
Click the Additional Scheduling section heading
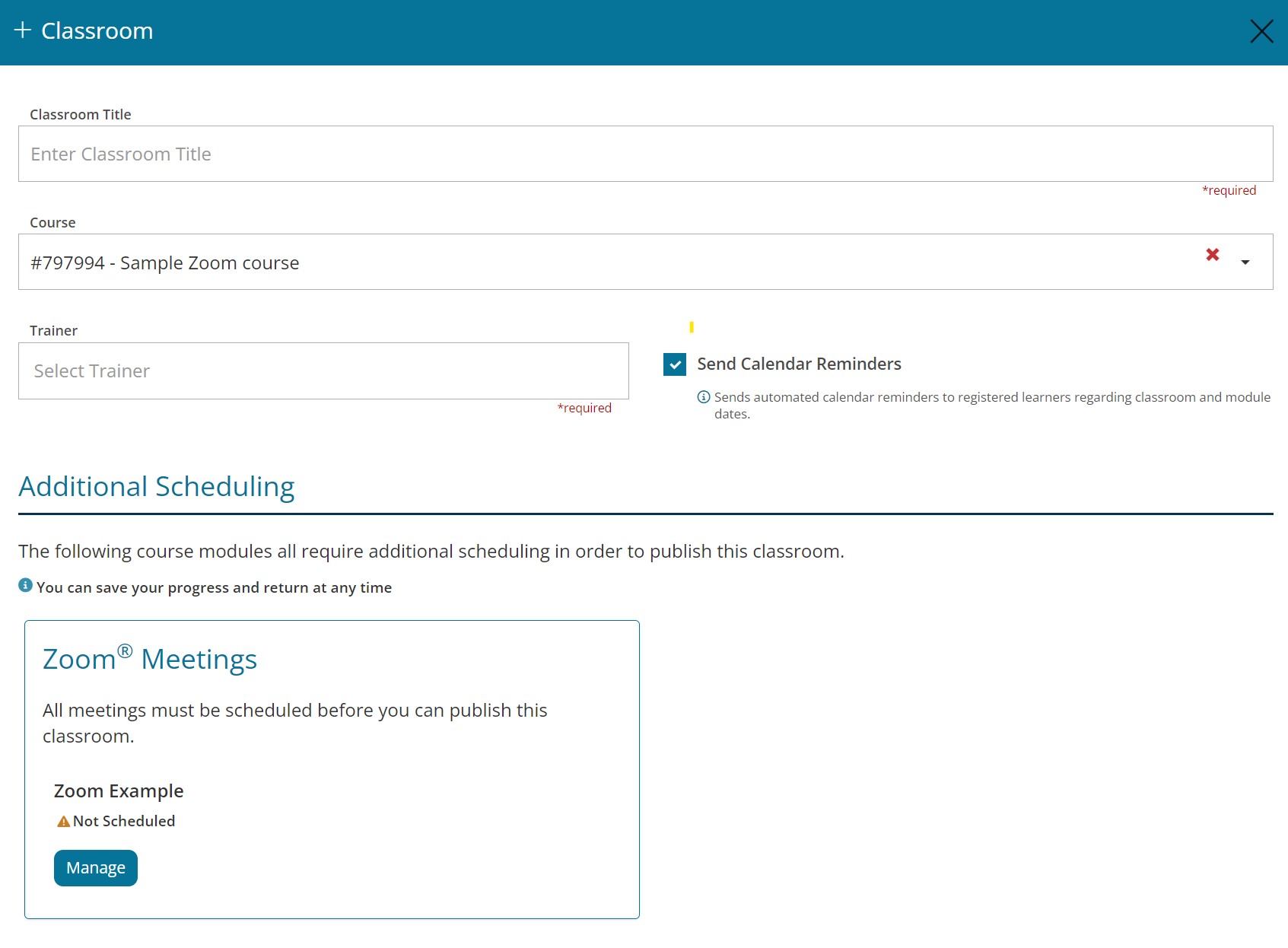click(x=157, y=487)
